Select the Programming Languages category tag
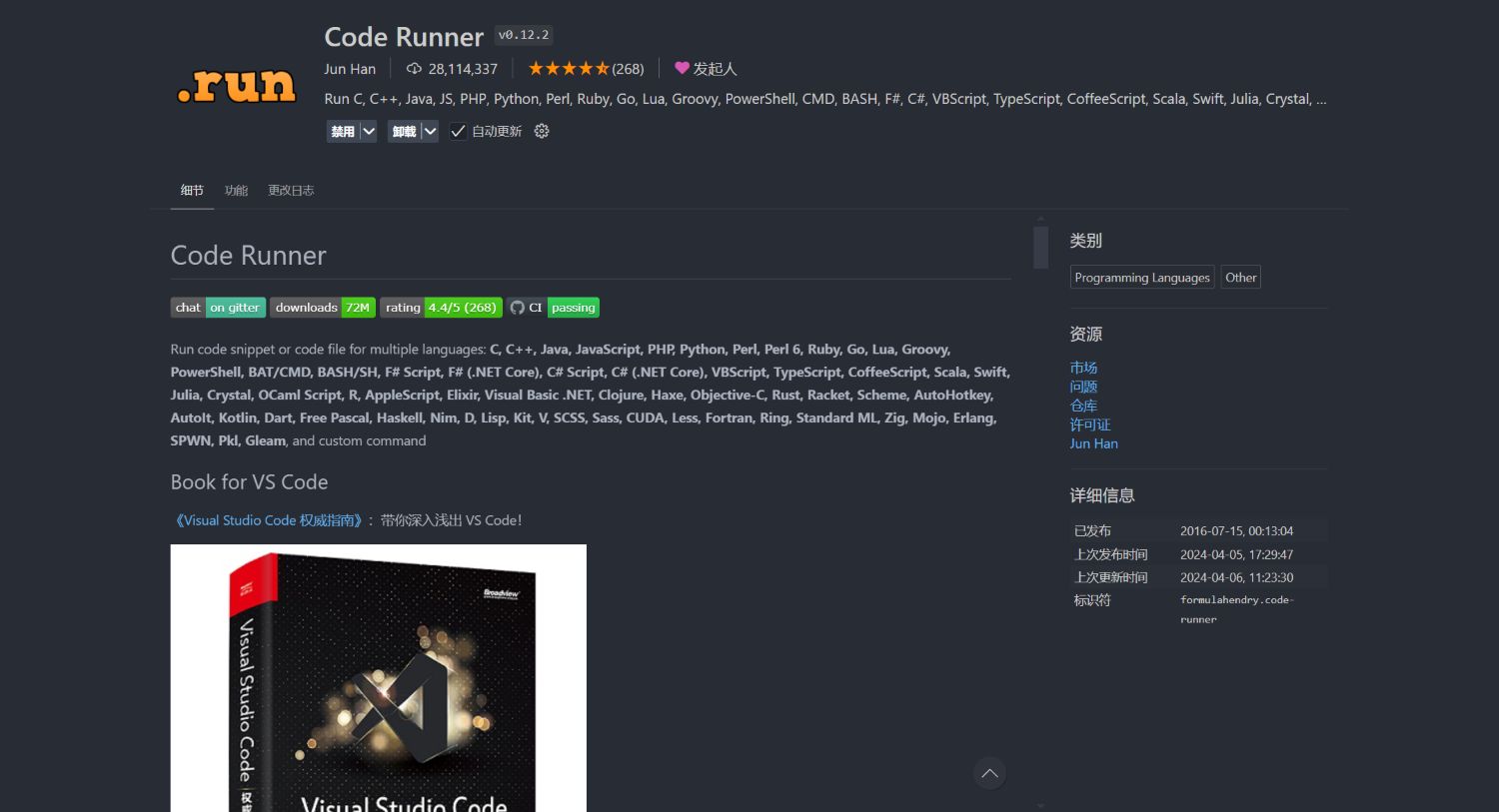The height and width of the screenshot is (812, 1499). (x=1142, y=278)
